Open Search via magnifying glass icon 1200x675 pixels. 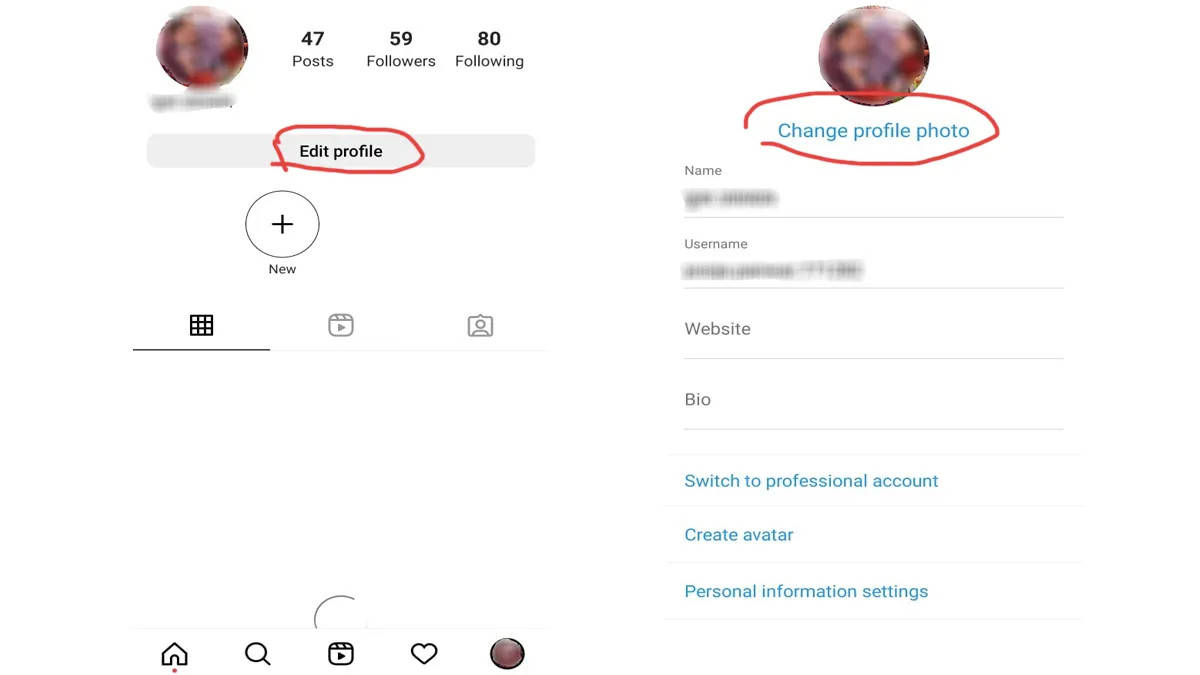click(x=258, y=654)
